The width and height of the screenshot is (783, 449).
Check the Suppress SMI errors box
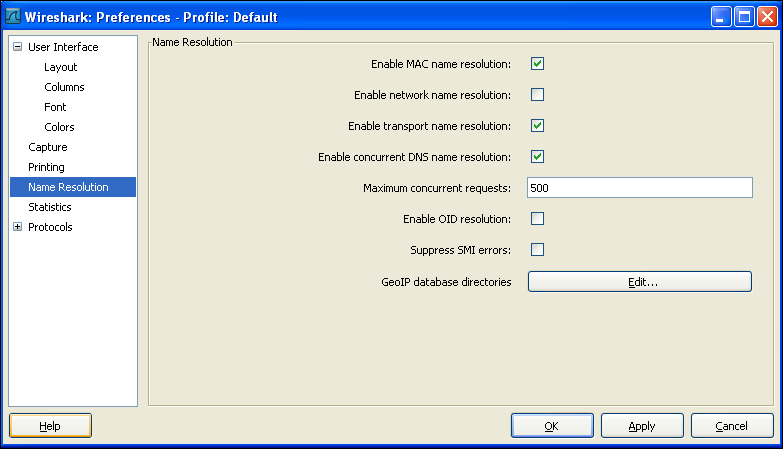pyautogui.click(x=537, y=249)
